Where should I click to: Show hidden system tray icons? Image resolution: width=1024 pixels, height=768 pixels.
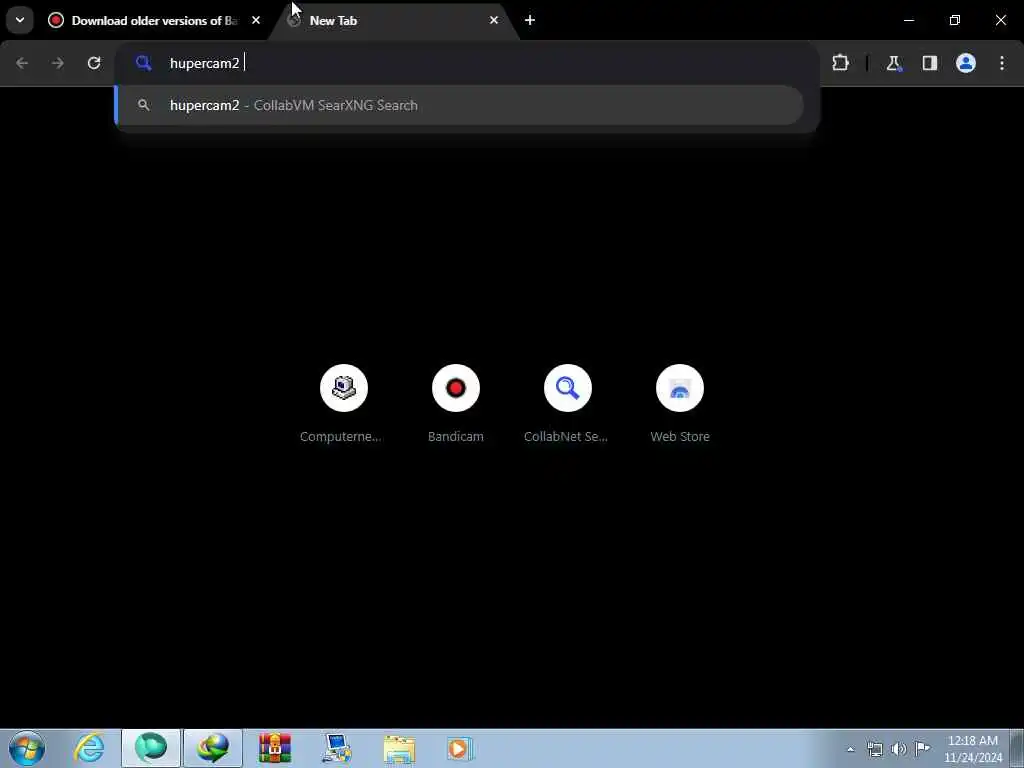(x=850, y=749)
